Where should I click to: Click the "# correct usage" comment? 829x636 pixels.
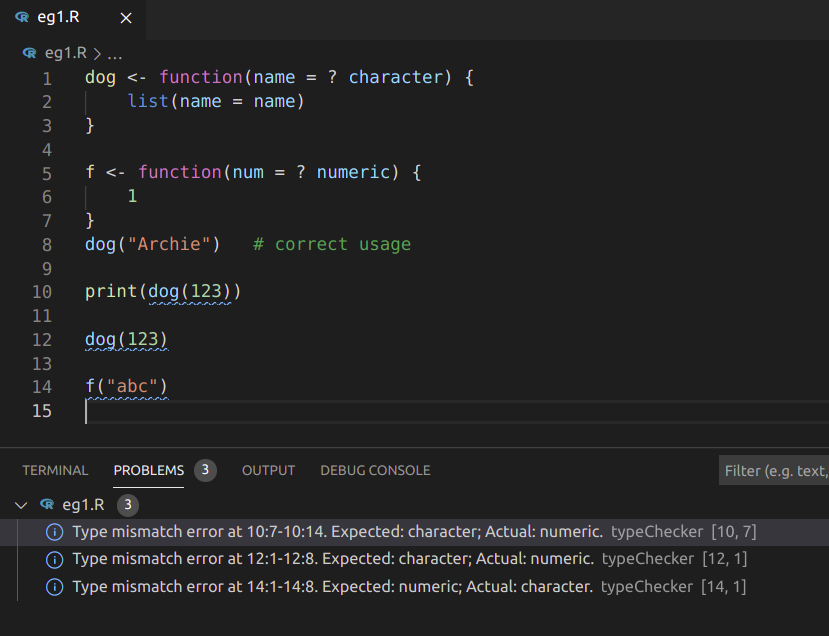(332, 244)
